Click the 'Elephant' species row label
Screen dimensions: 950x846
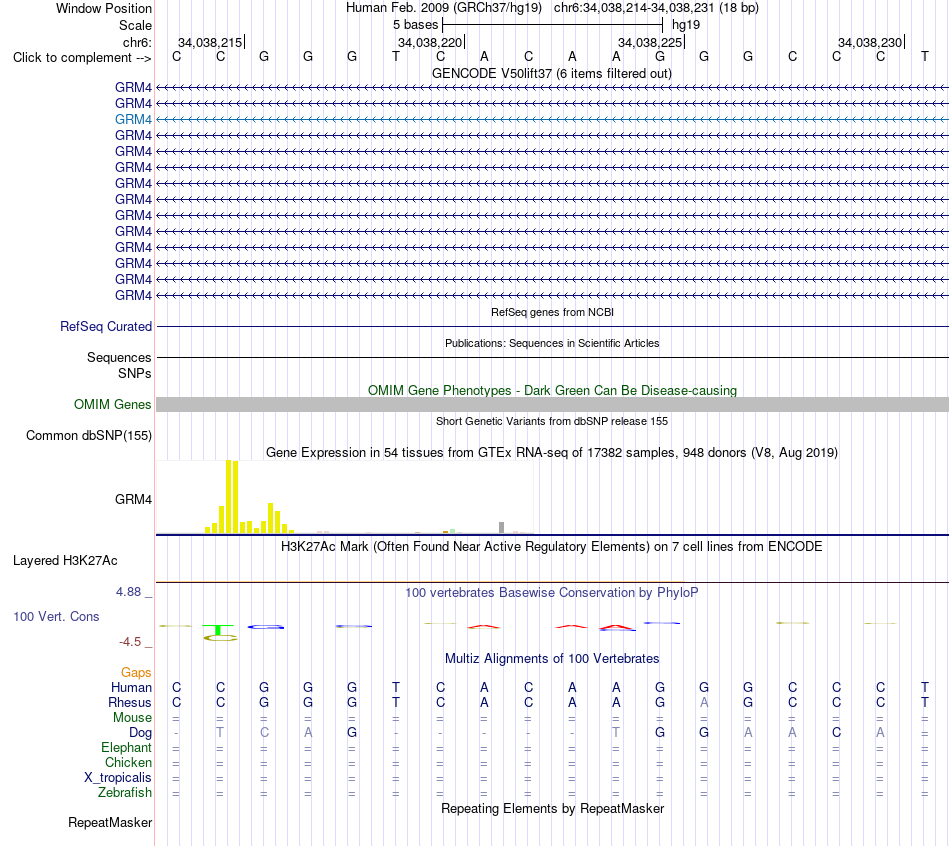[126, 747]
